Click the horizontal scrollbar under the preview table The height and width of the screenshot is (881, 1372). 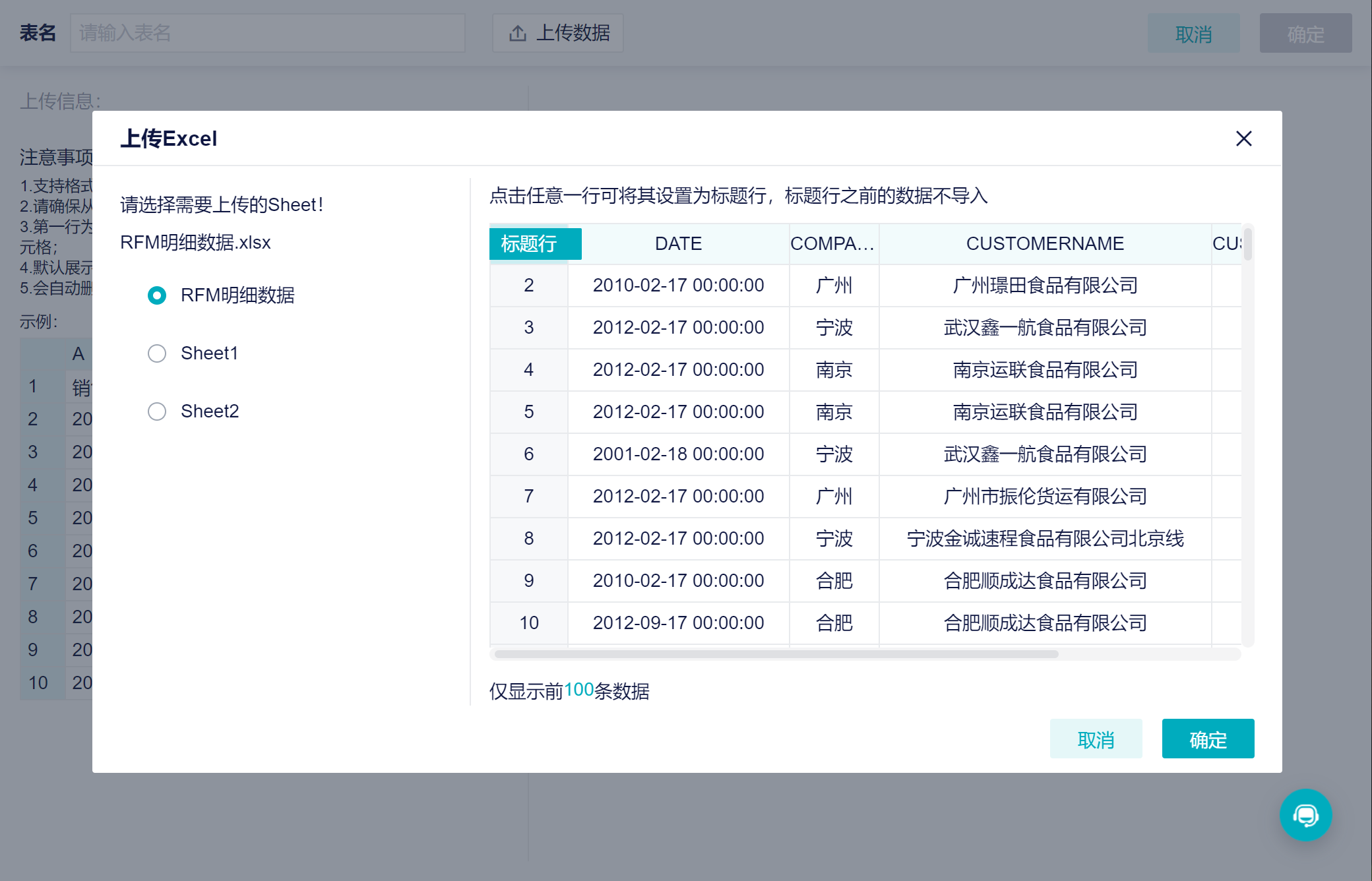[776, 654]
